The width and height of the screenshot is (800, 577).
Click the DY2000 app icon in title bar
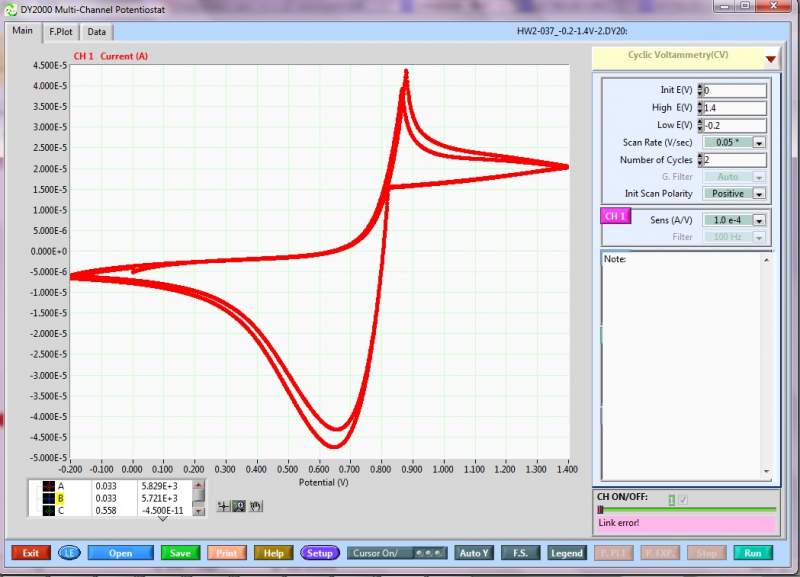pyautogui.click(x=10, y=9)
